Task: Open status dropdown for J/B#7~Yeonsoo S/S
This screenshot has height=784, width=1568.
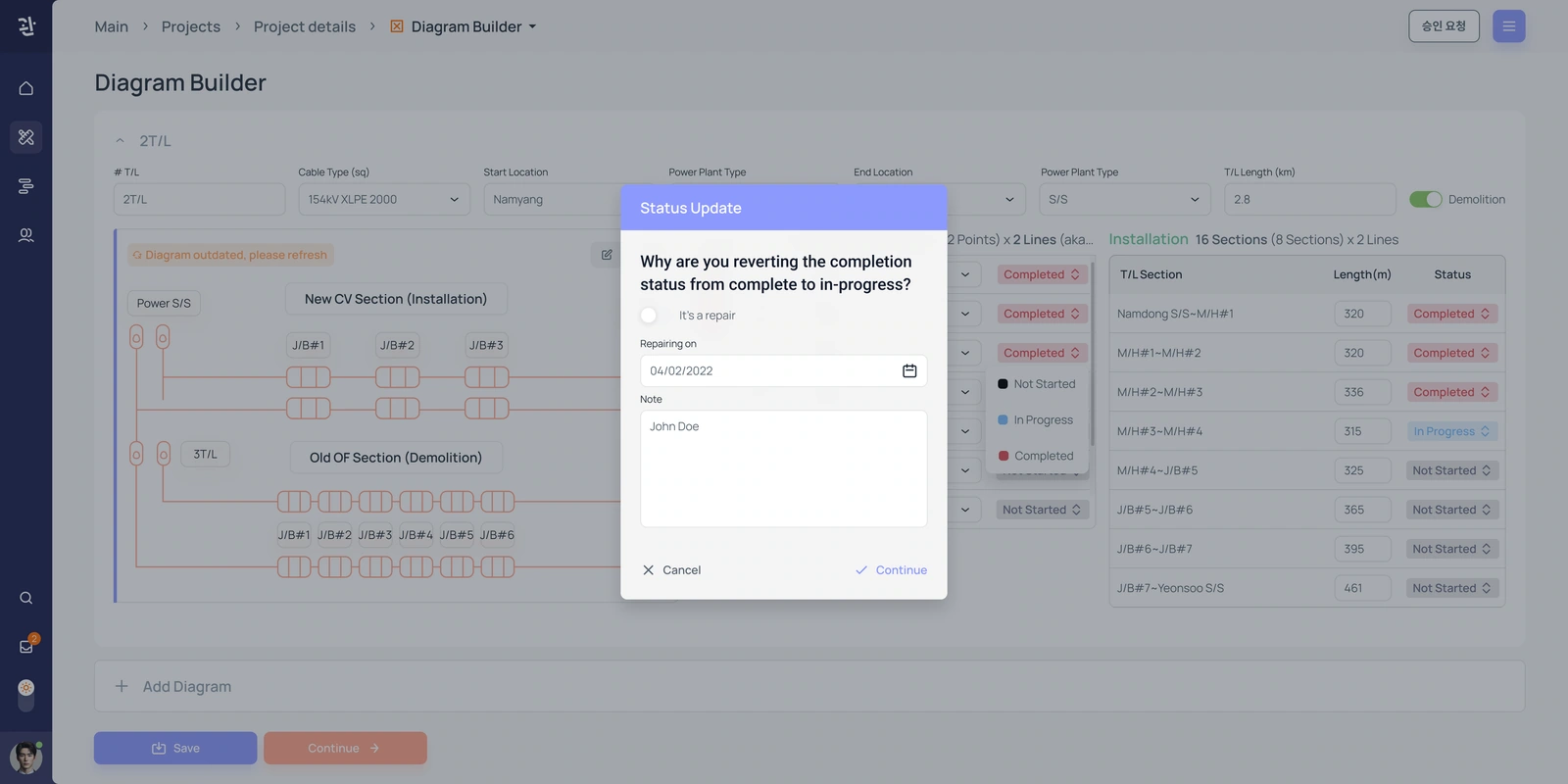Action: (1451, 588)
